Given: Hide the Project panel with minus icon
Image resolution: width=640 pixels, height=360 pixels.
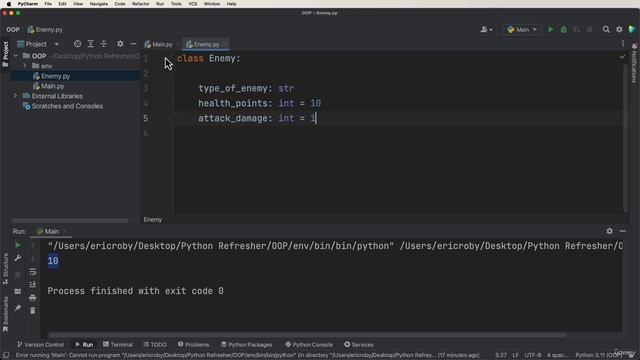Looking at the screenshot, I should 133,44.
